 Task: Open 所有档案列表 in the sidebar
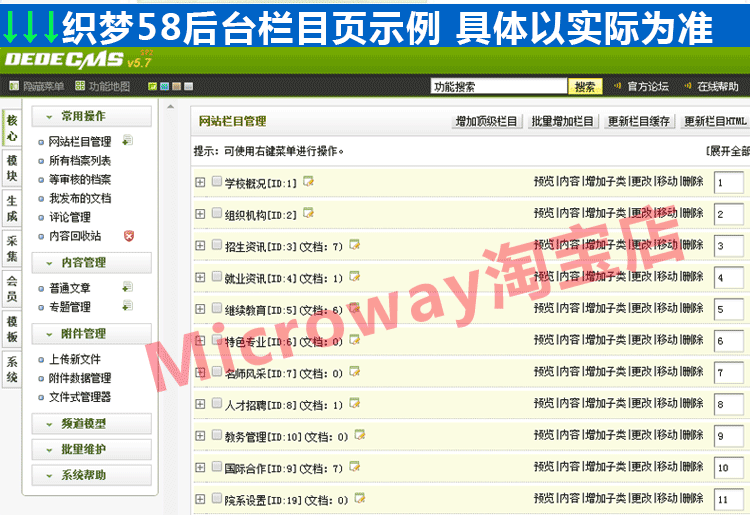(80, 161)
